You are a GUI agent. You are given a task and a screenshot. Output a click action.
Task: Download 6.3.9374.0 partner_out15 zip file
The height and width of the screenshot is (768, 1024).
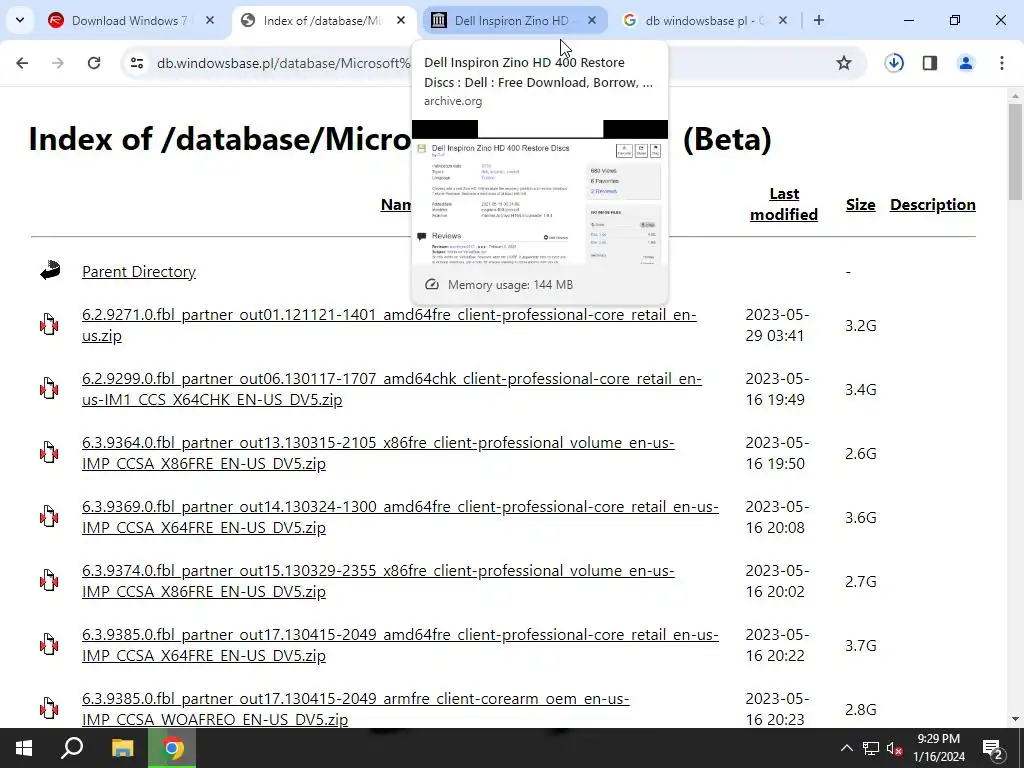378,581
